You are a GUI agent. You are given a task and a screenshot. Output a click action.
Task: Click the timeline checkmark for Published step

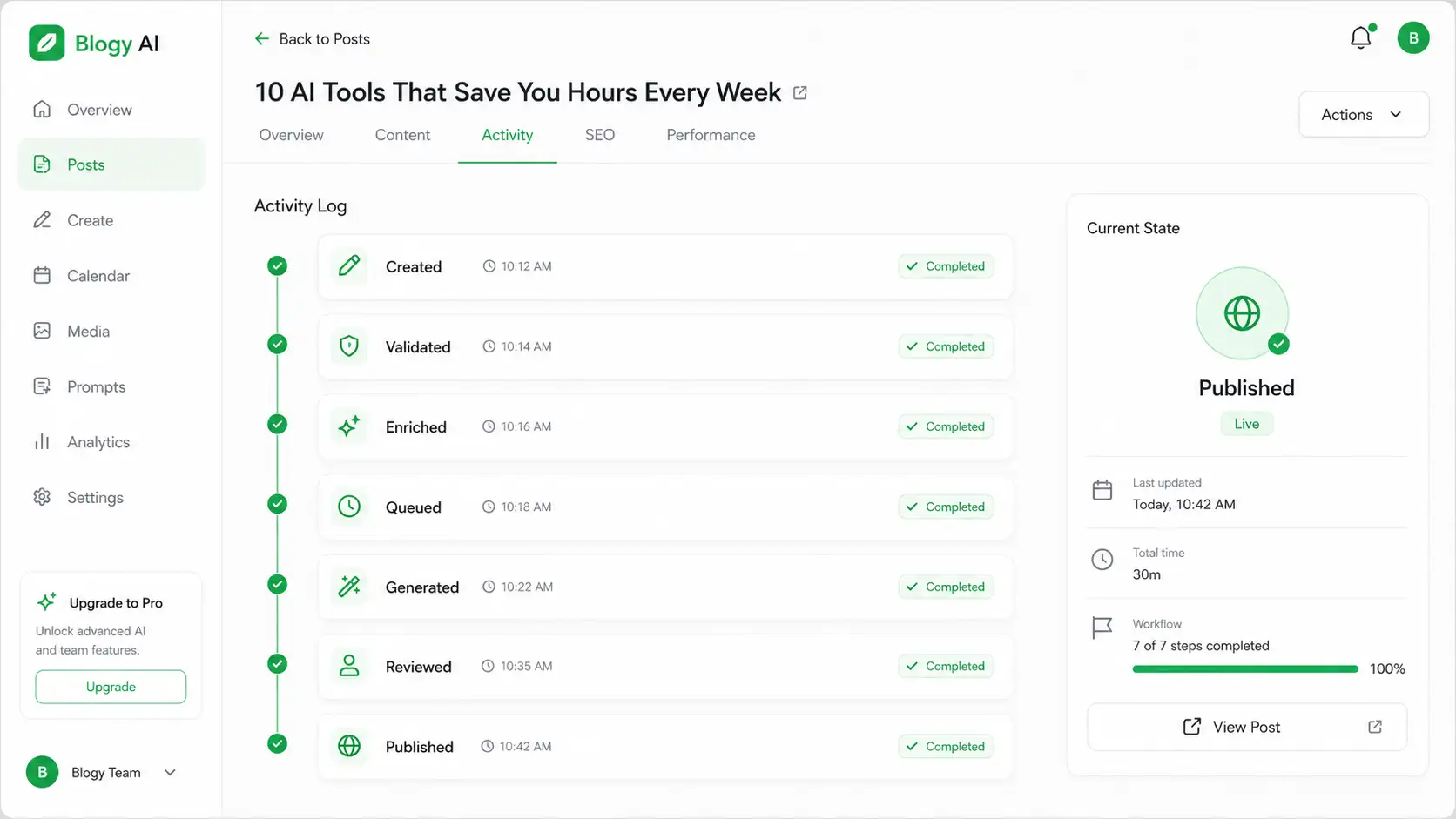pyautogui.click(x=278, y=744)
